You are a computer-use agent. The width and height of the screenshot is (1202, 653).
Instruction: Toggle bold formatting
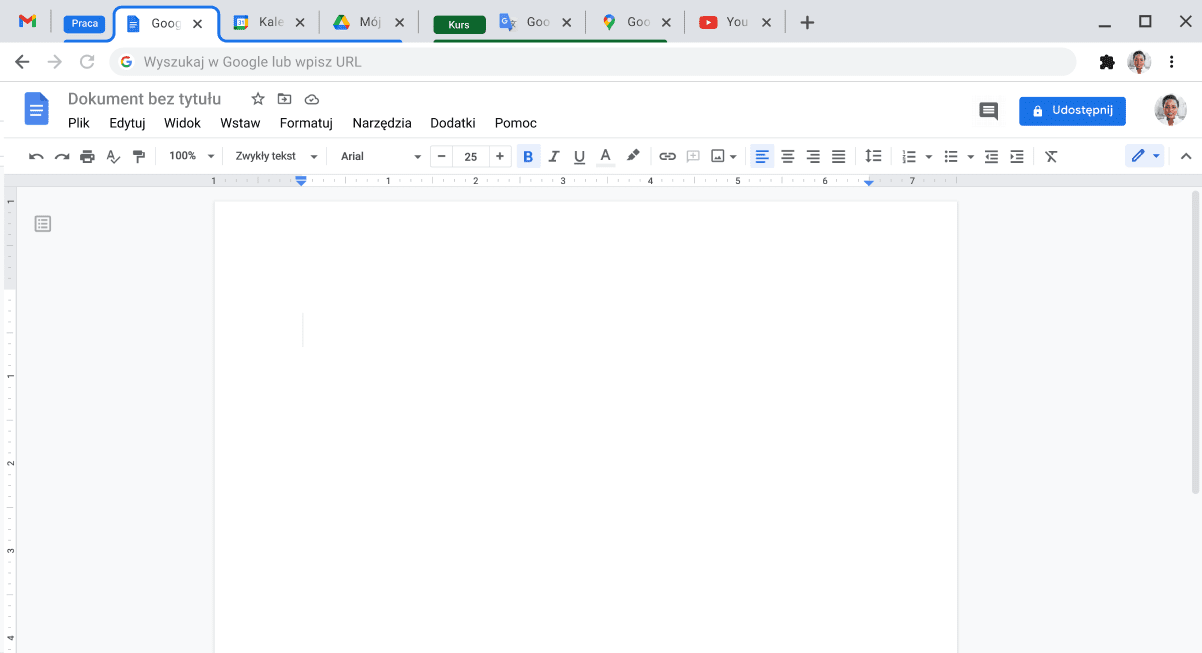coord(528,156)
